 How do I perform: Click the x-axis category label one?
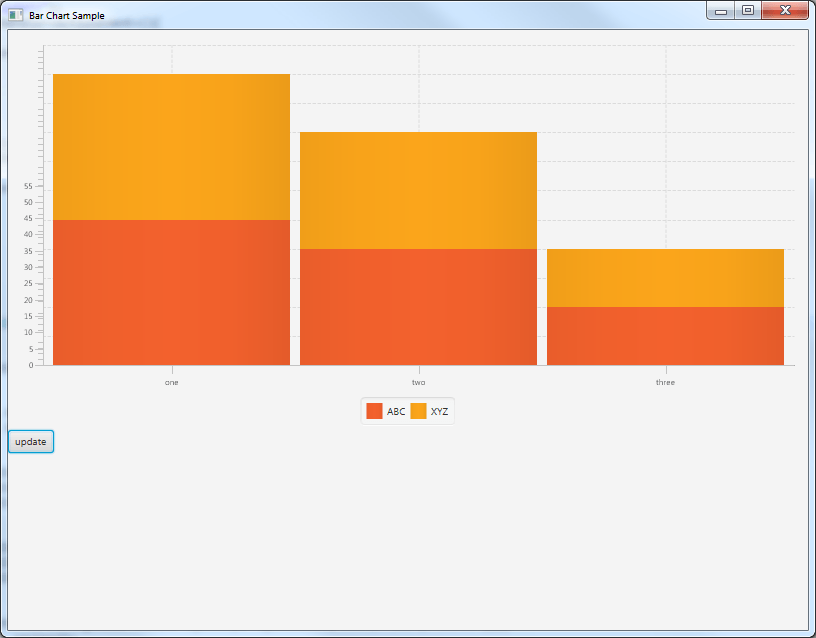[x=171, y=382]
